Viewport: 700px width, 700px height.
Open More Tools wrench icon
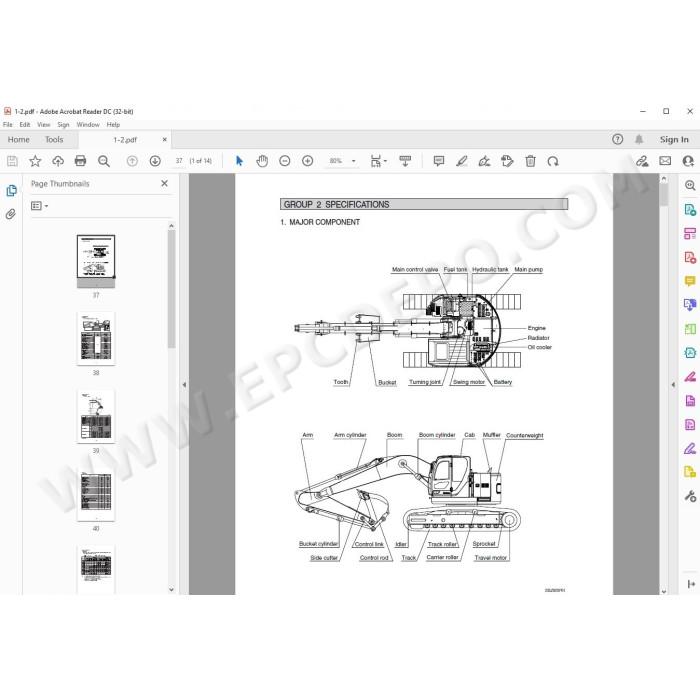tap(690, 496)
